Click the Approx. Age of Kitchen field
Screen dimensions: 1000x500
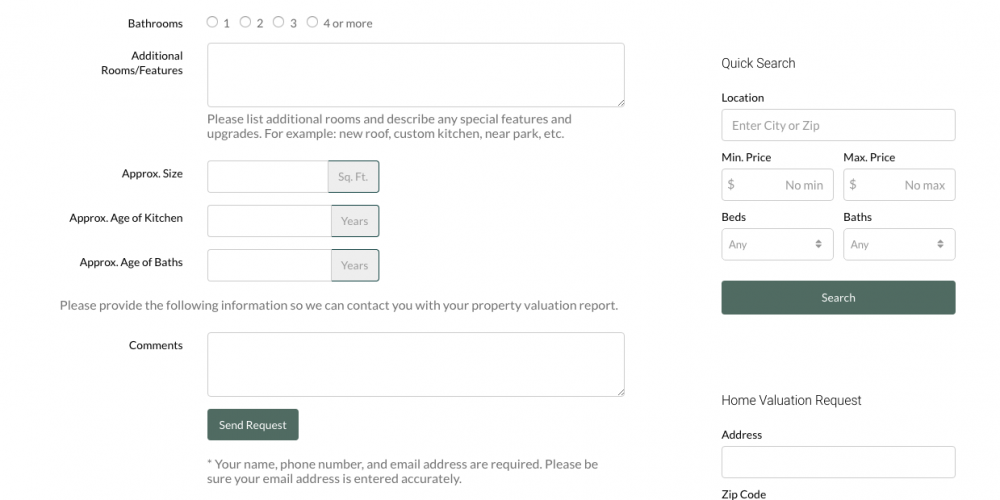[268, 221]
